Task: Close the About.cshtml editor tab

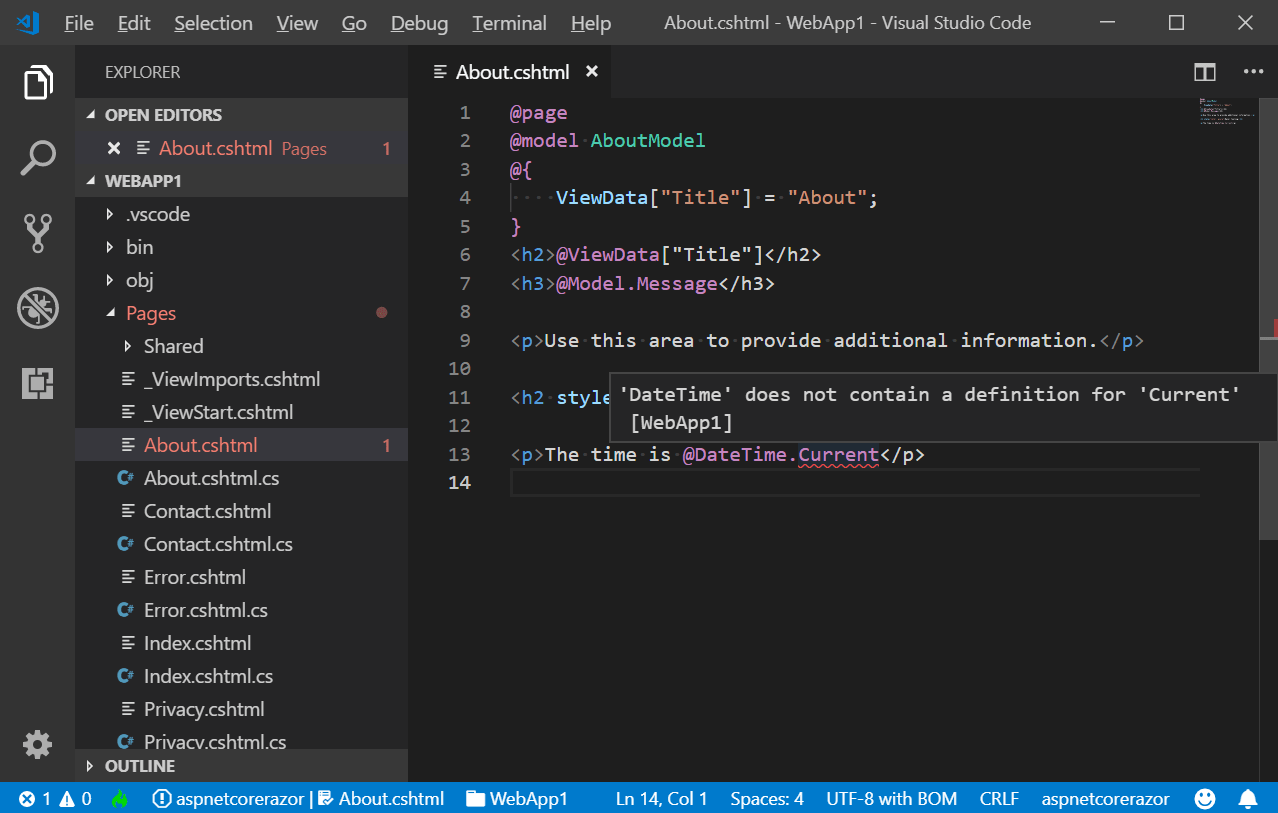Action: click(592, 72)
